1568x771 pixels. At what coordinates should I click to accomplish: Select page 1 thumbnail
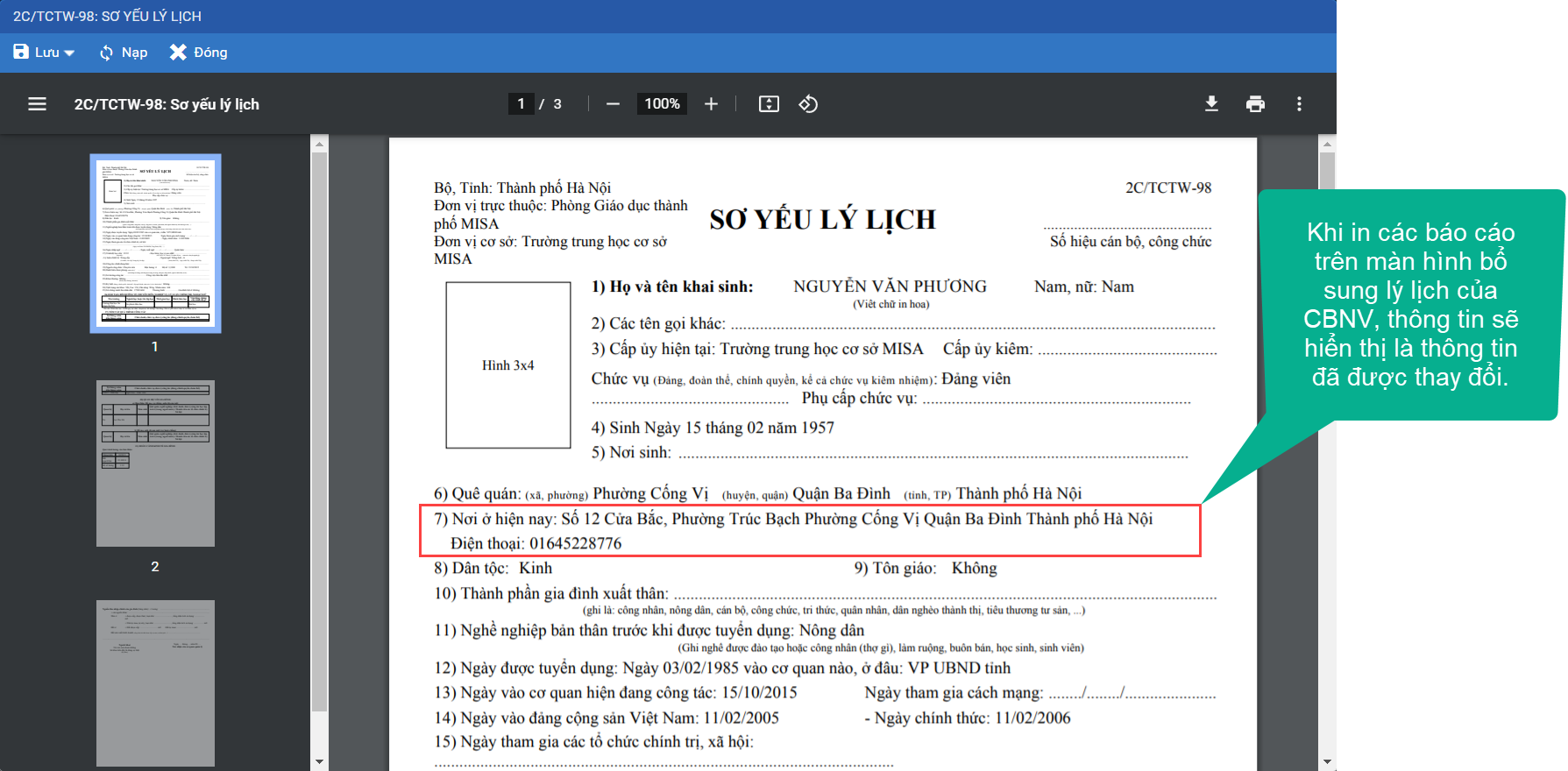tap(155, 244)
